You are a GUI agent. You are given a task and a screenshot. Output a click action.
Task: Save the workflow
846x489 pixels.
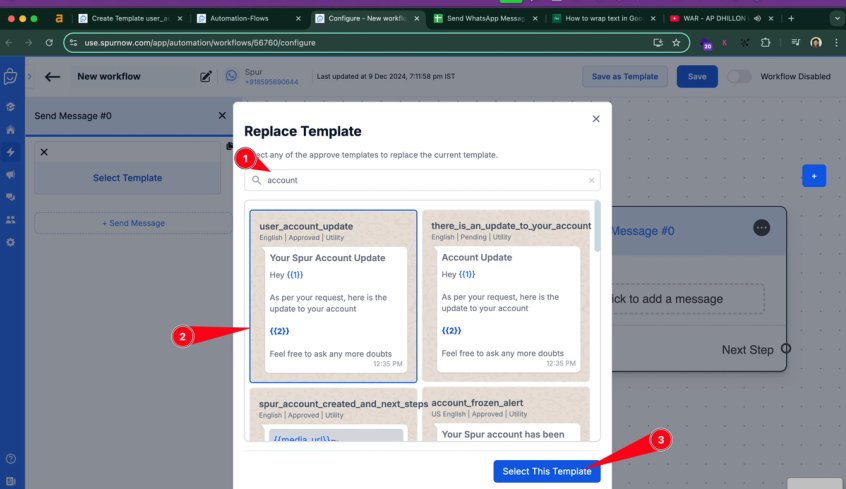point(697,77)
